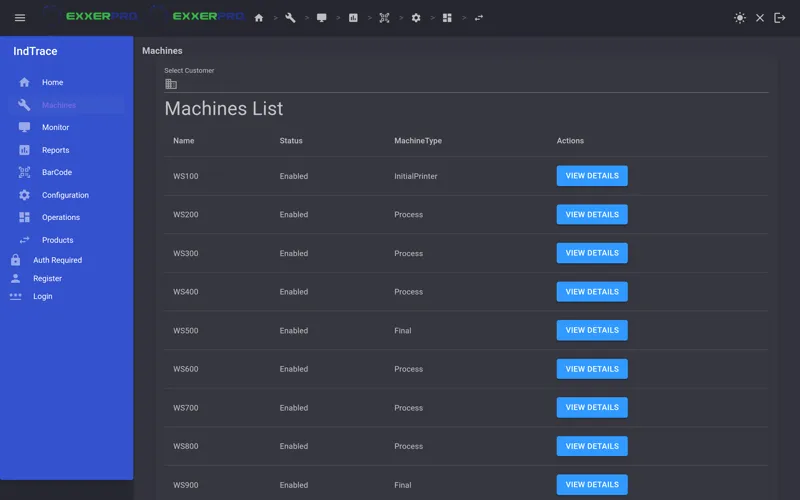
Task: View details for machine WS100
Action: (592, 176)
